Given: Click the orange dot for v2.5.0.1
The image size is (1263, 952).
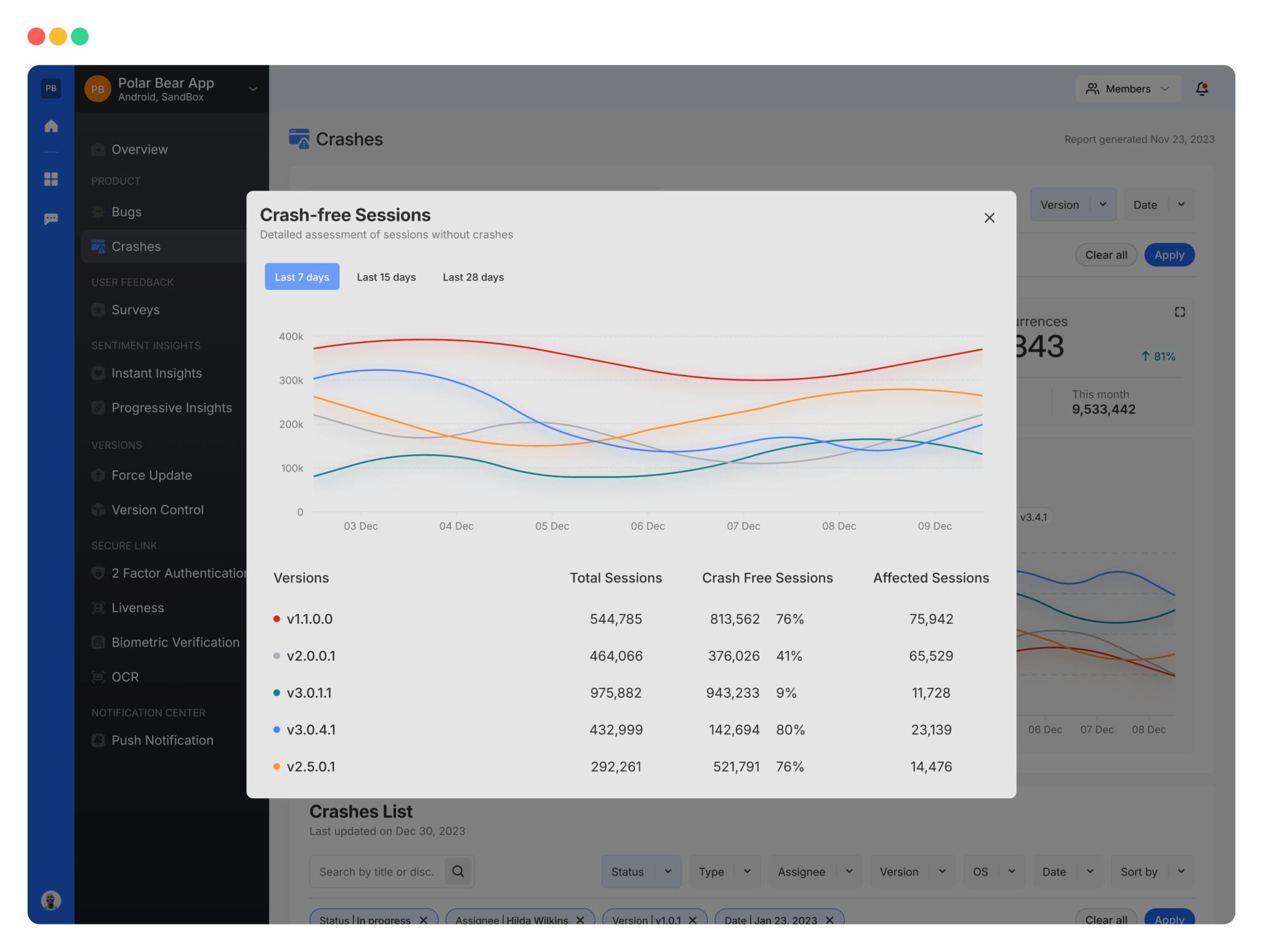Looking at the screenshot, I should [276, 766].
